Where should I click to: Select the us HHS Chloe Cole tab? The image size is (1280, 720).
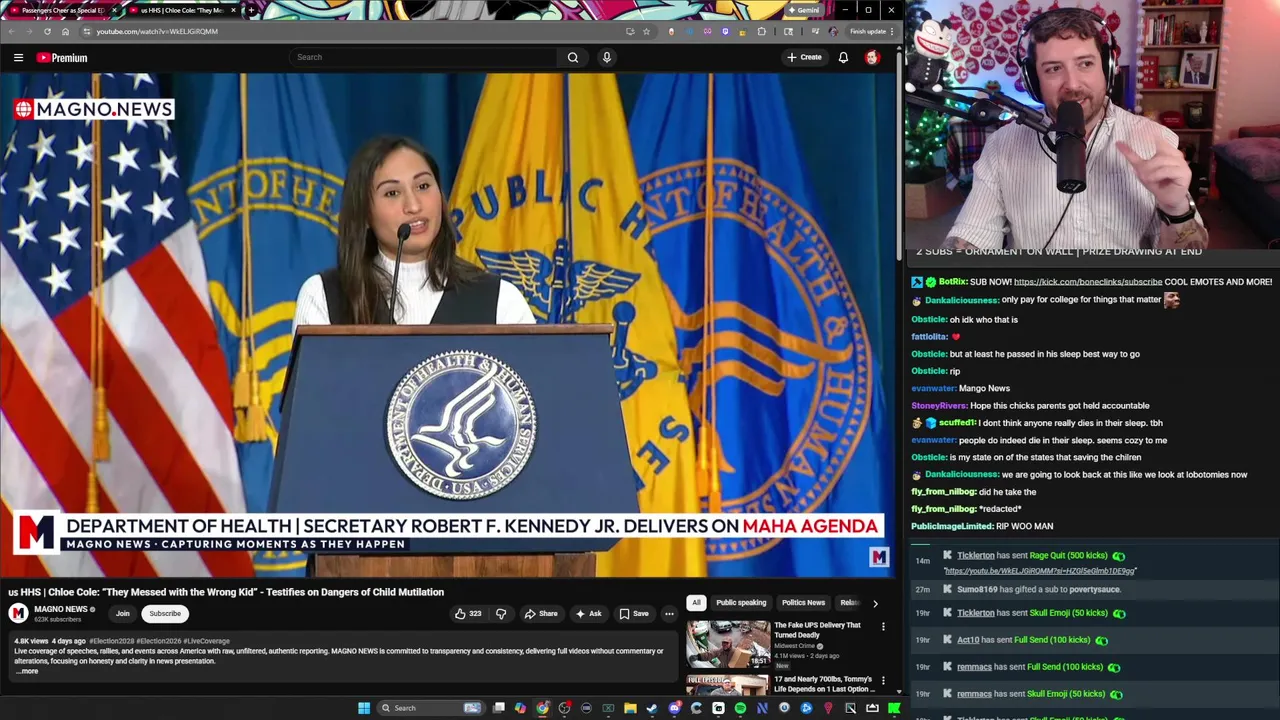tap(180, 10)
